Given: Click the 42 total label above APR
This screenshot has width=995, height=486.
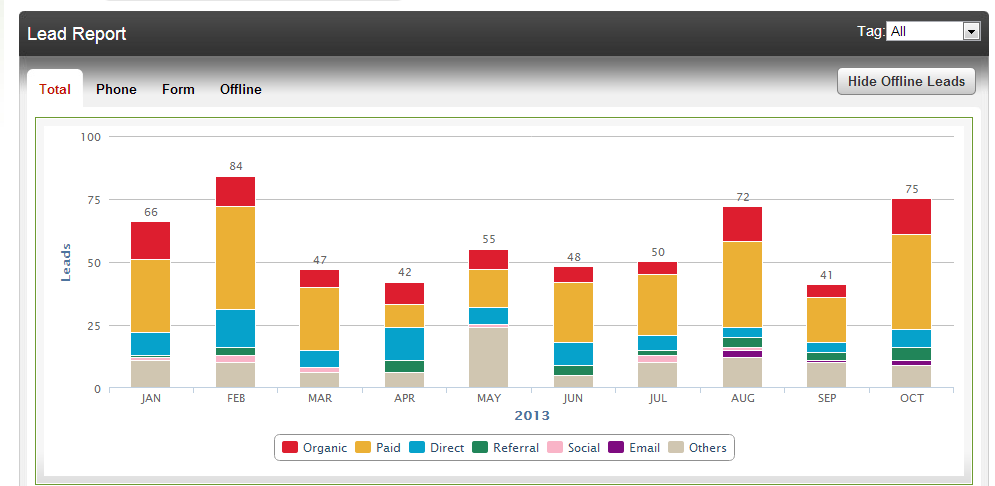Looking at the screenshot, I should click(x=404, y=272).
